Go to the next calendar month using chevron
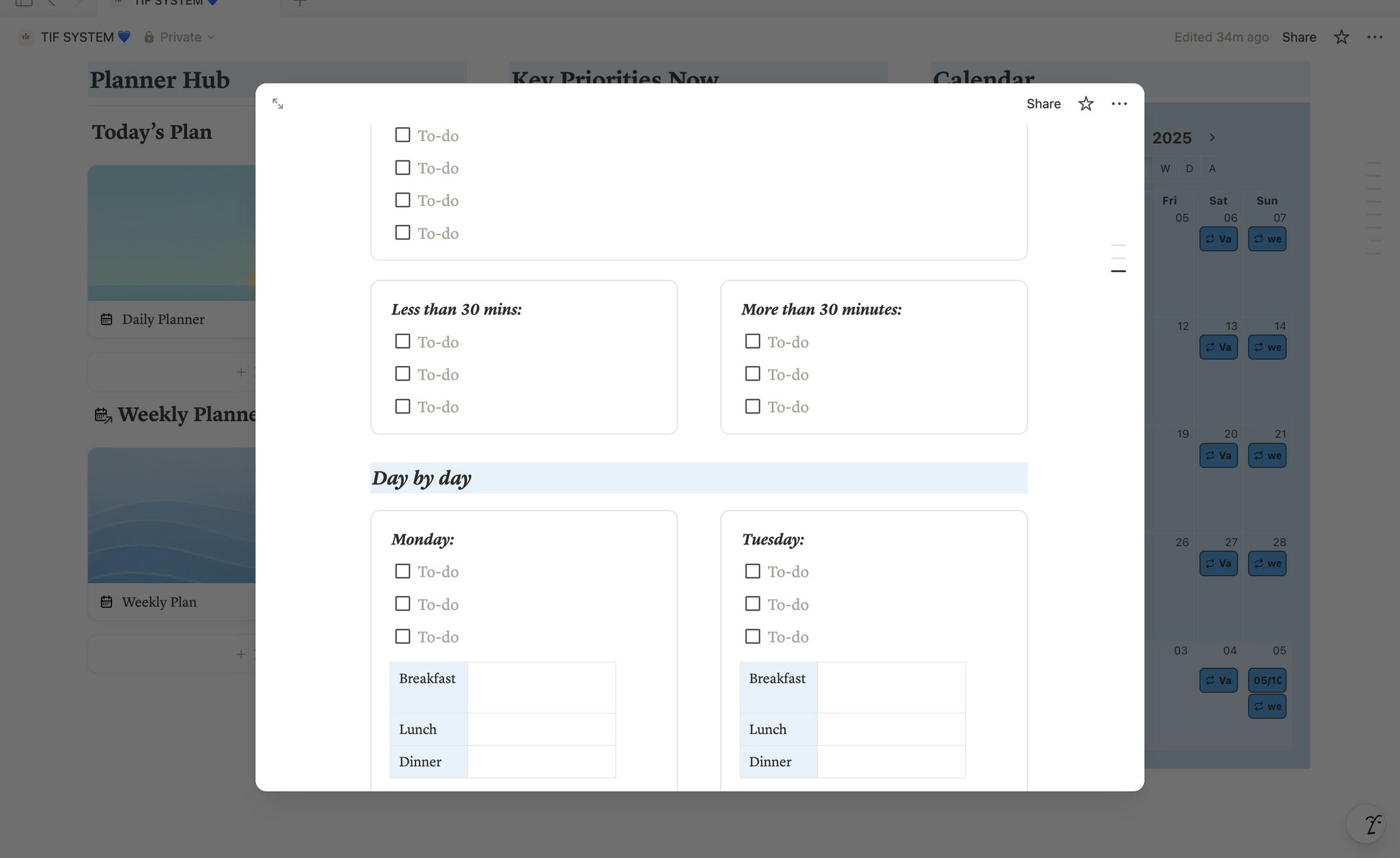 pyautogui.click(x=1212, y=137)
